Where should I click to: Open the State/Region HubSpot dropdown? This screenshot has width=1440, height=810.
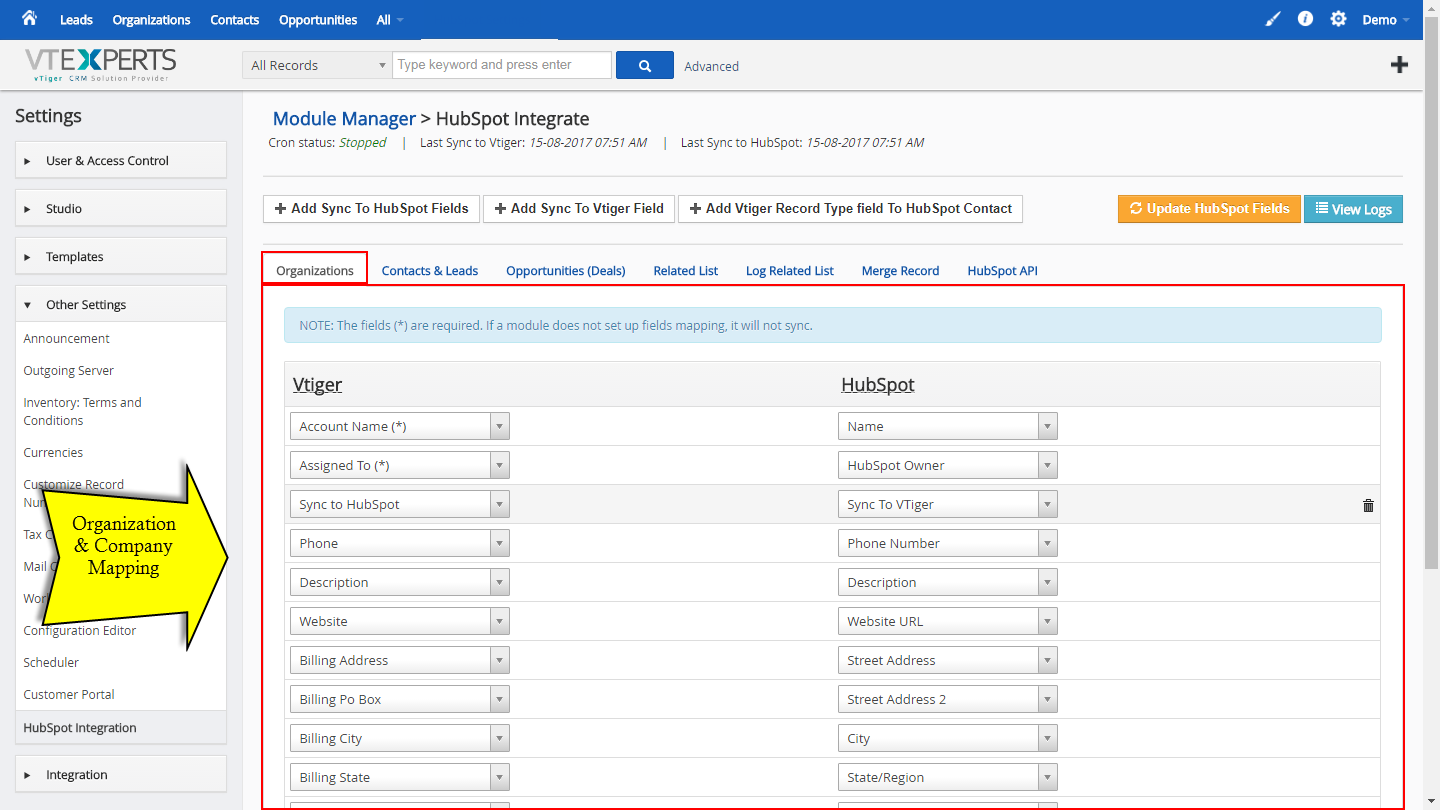948,777
